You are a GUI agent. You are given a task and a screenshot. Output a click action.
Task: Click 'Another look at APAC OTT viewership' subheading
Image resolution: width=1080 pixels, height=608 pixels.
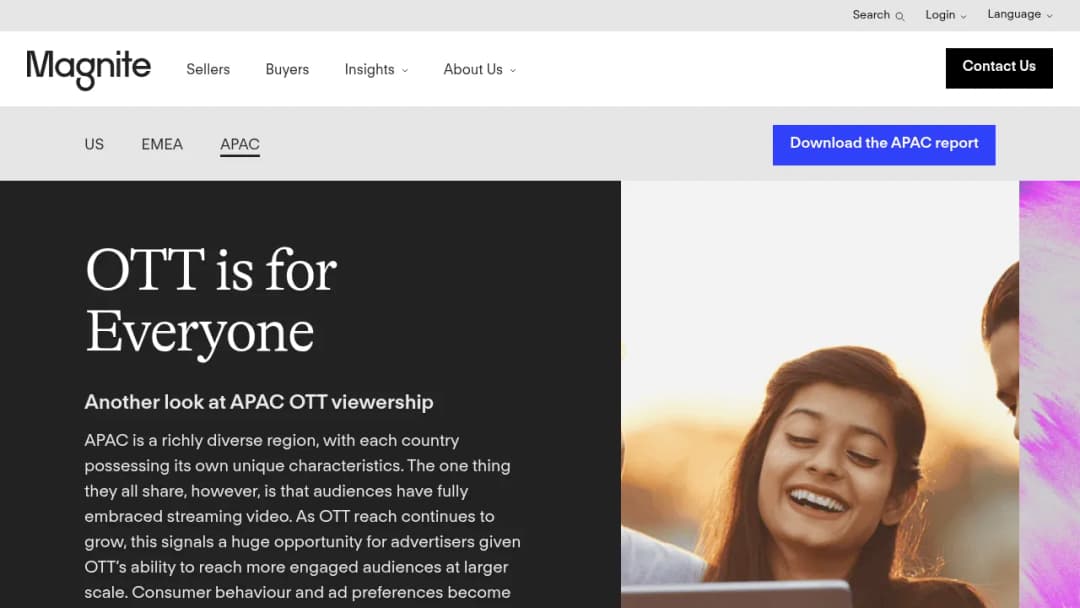pos(259,402)
